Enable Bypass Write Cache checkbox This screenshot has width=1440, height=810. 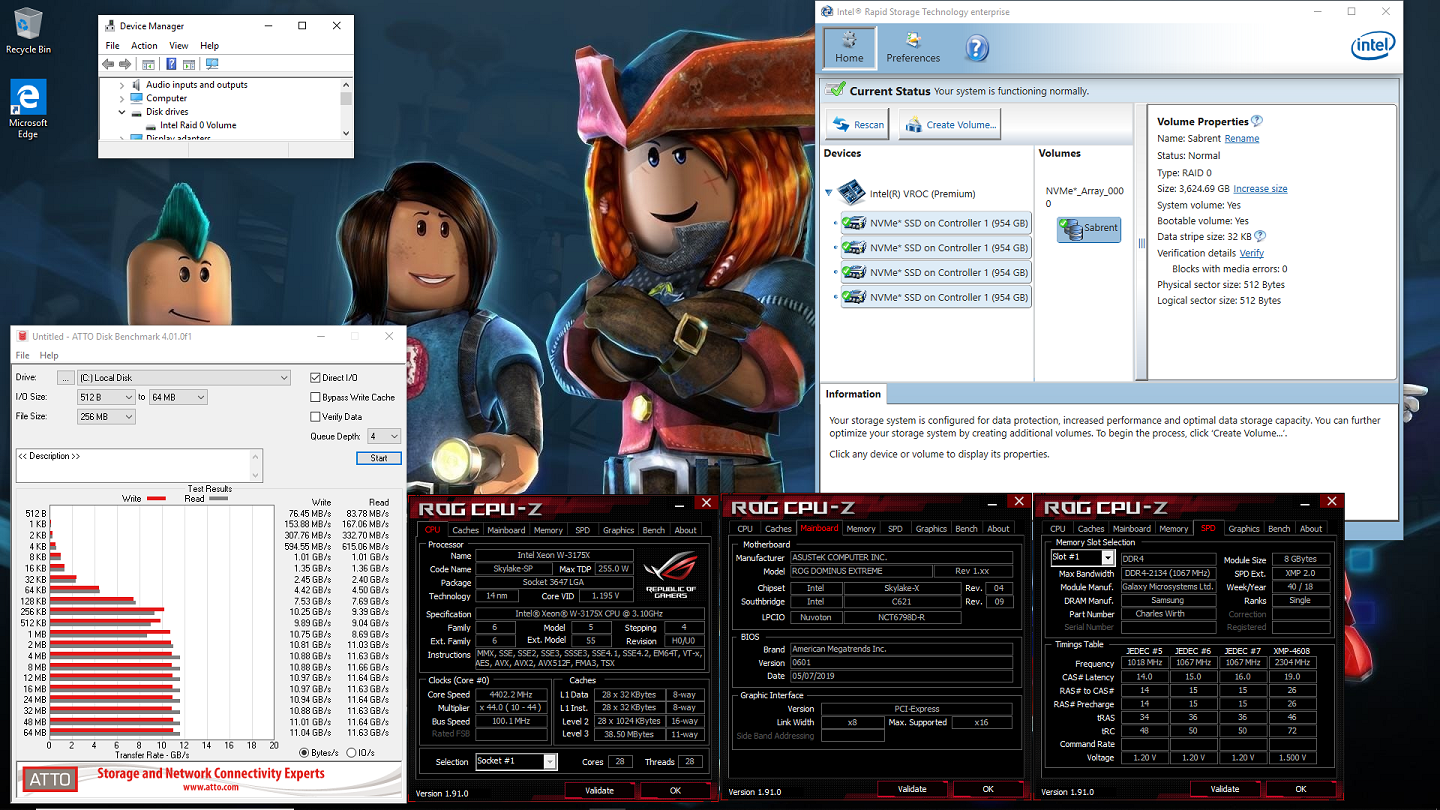[x=316, y=397]
